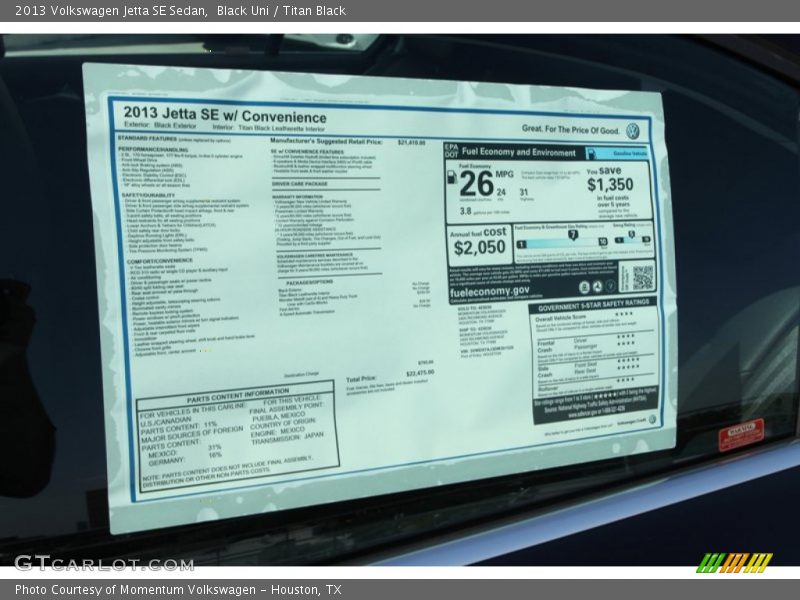The width and height of the screenshot is (800, 600).
Task: Click the 'Gasoline Vehicle' label
Action: [630, 153]
